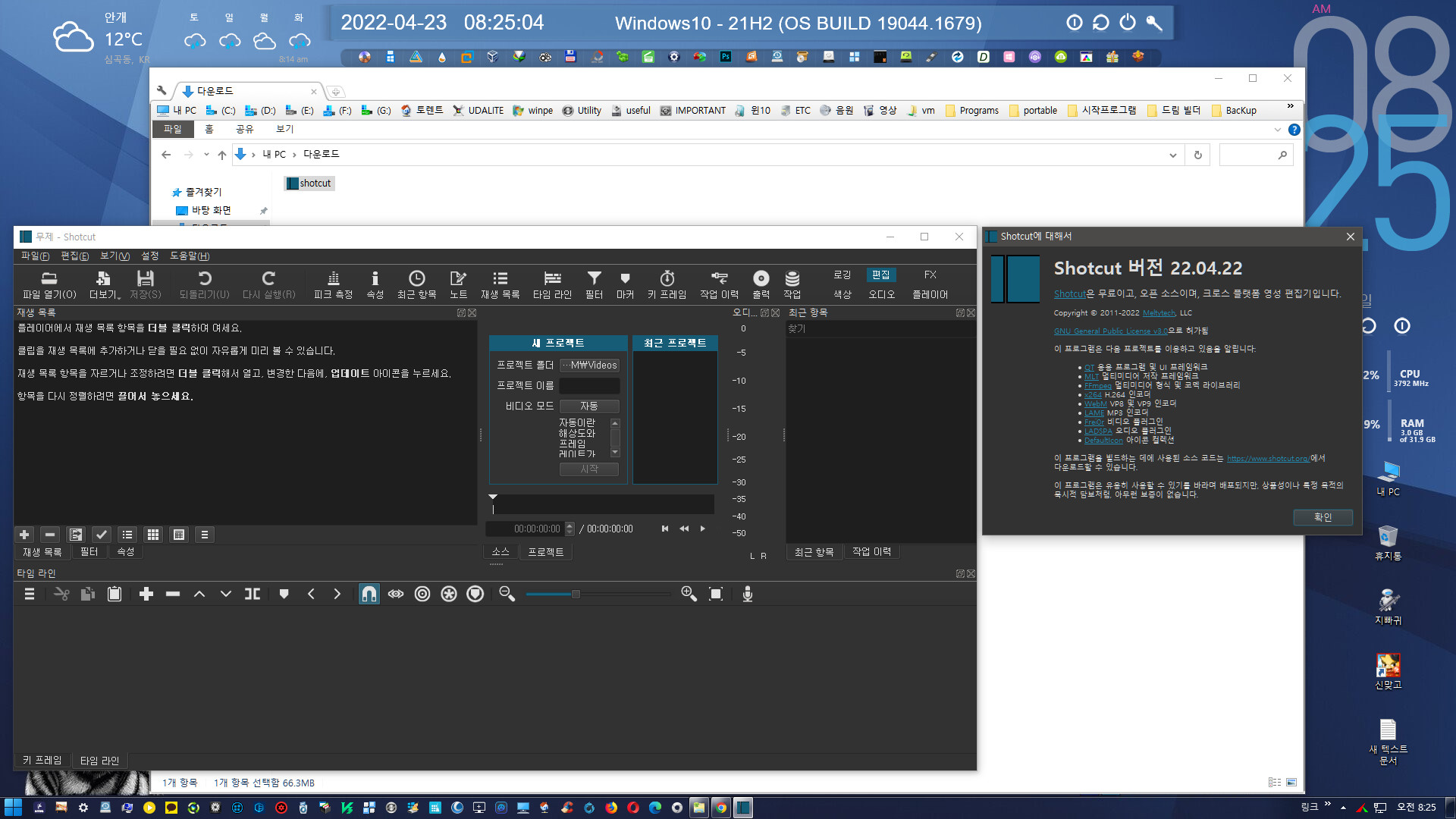
Task: Click the 속성 (Properties) toolbar icon
Action: click(x=375, y=284)
